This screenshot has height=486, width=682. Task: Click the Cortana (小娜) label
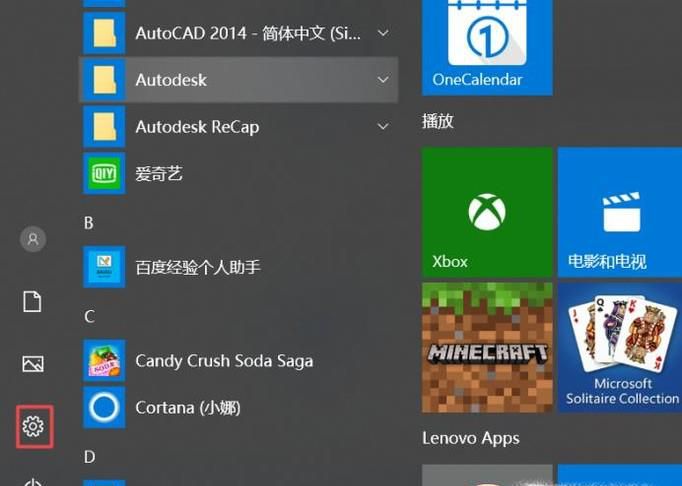point(188,408)
